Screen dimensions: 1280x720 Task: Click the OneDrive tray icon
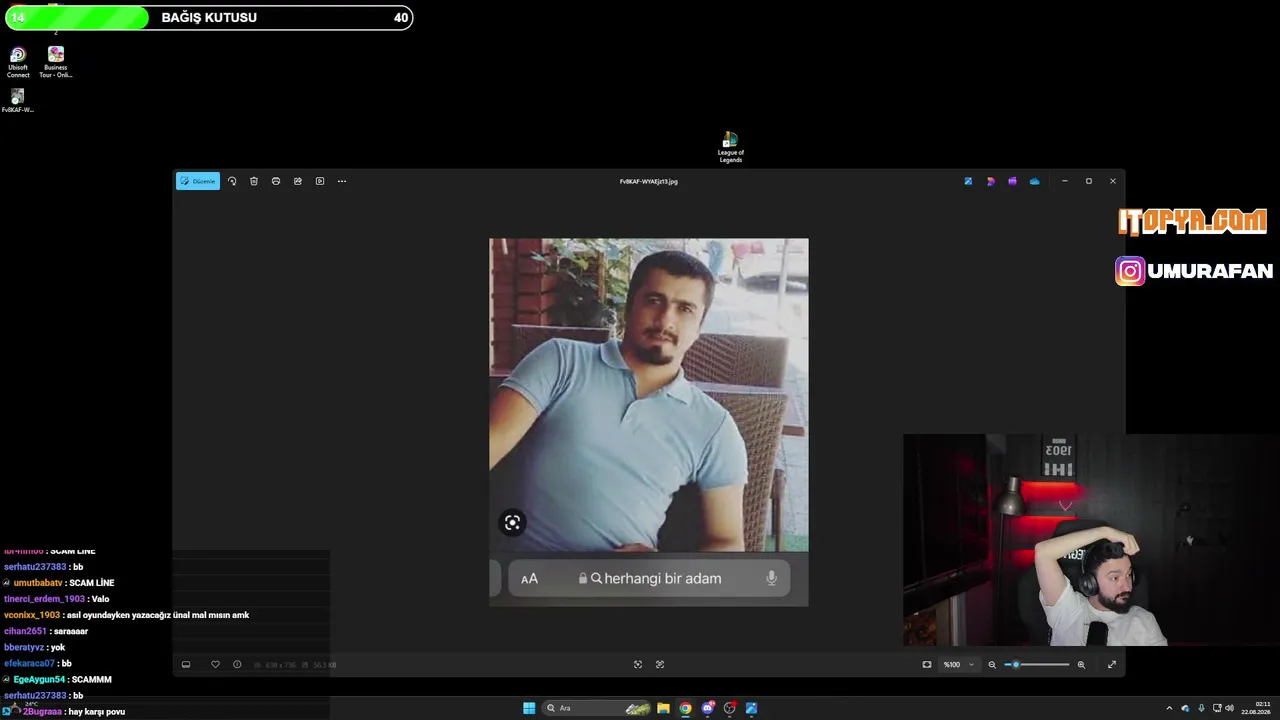1185,708
